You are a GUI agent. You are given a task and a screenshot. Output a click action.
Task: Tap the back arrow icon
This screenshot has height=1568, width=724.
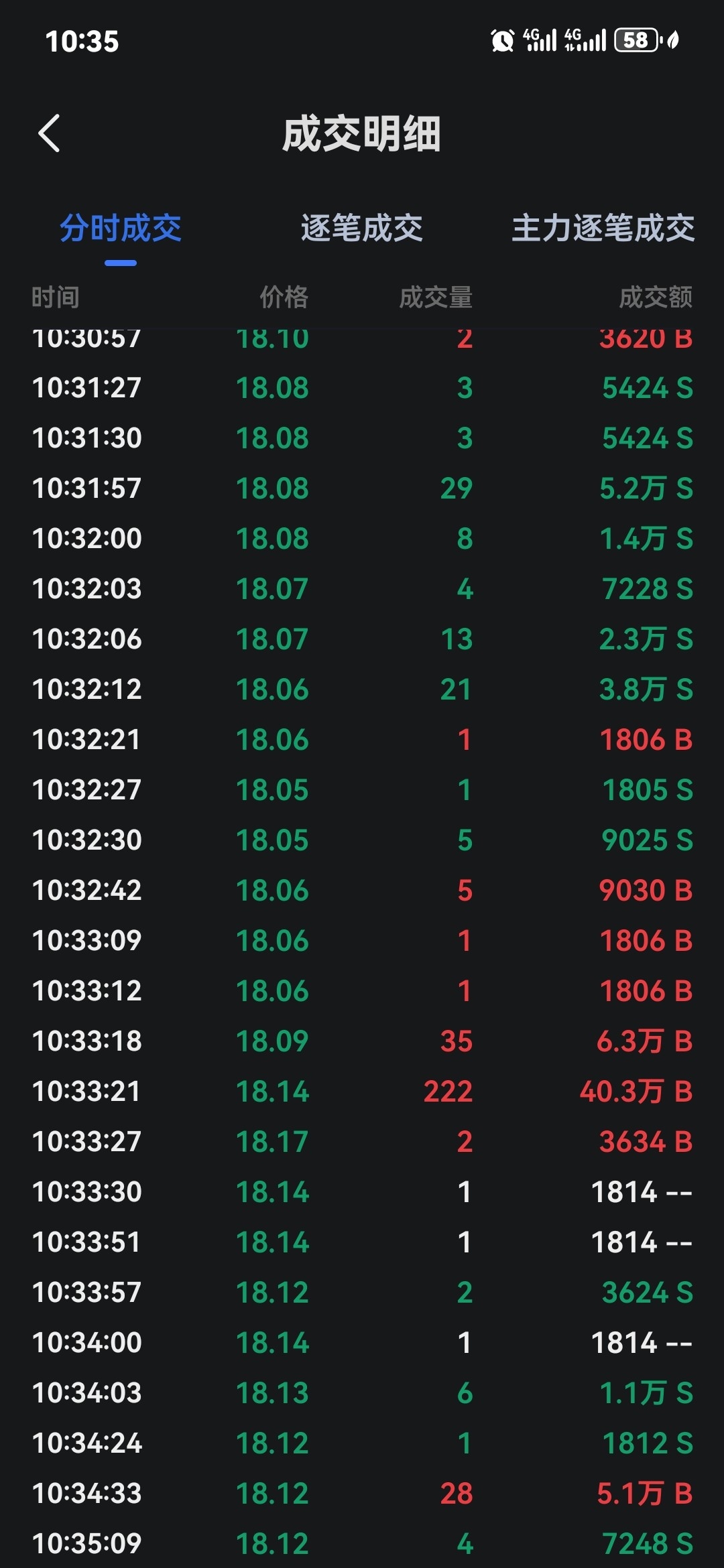49,133
